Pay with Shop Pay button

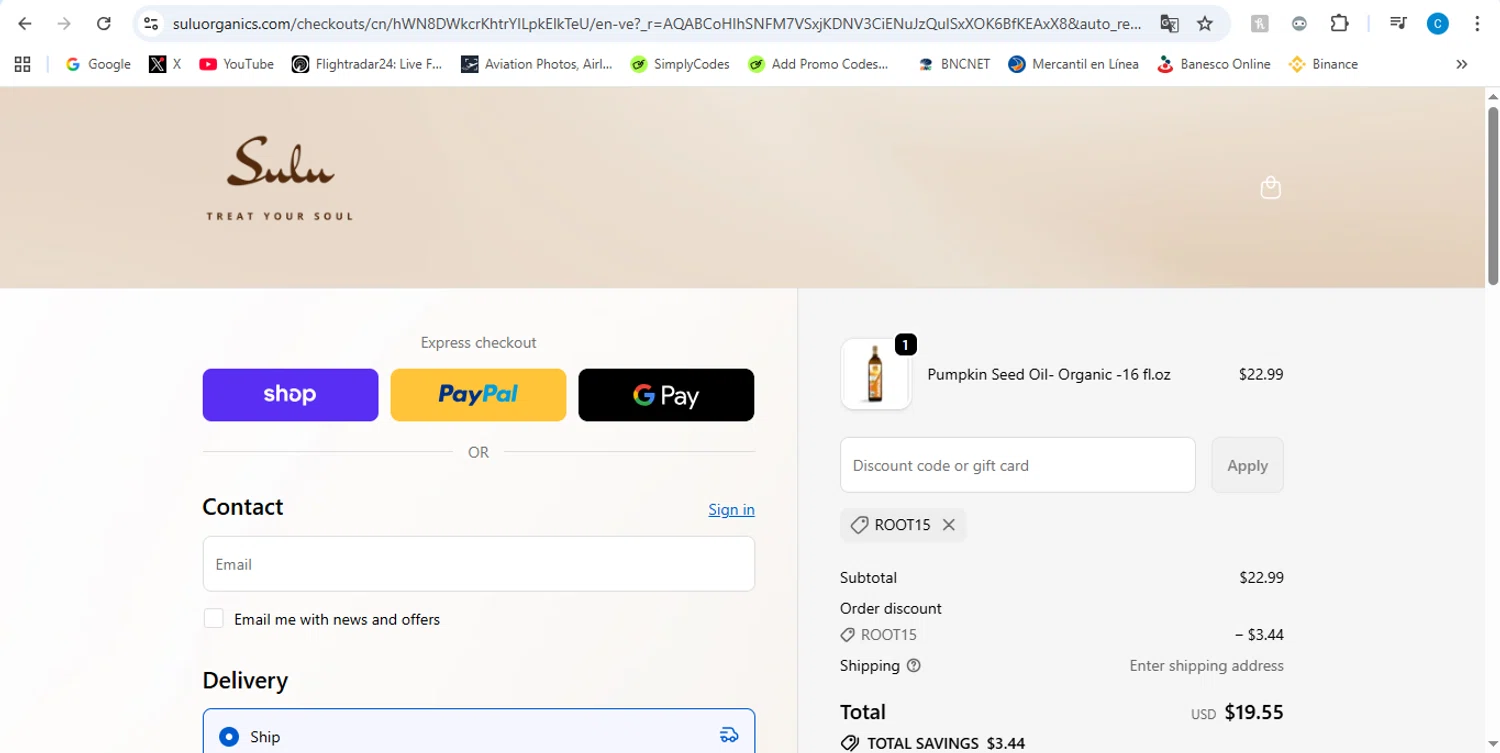(290, 395)
